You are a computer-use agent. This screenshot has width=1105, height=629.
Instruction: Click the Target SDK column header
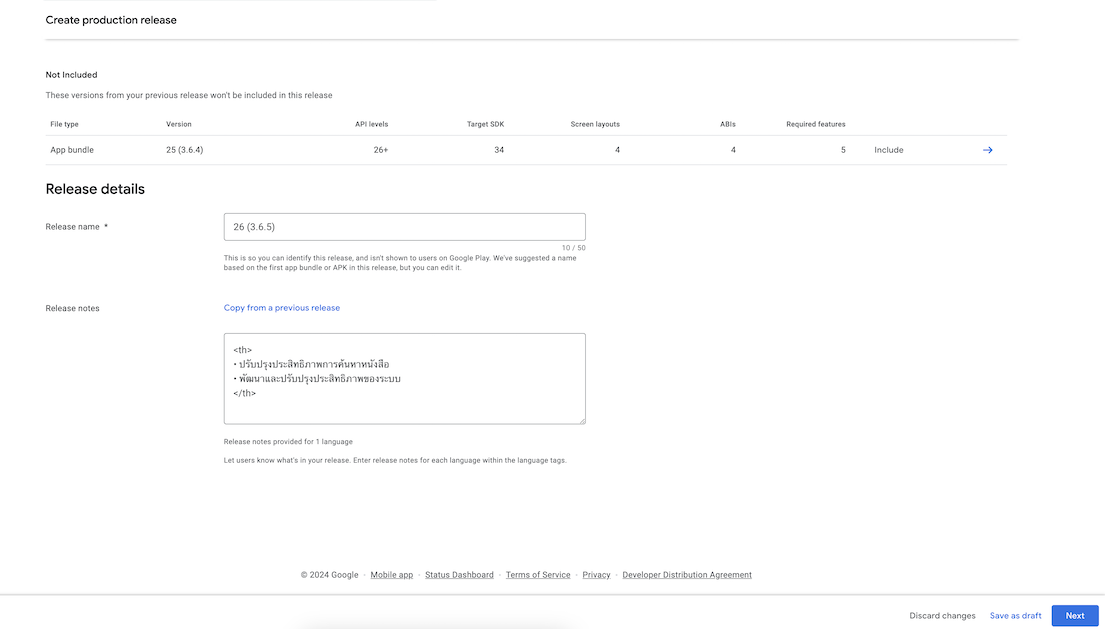coord(485,124)
